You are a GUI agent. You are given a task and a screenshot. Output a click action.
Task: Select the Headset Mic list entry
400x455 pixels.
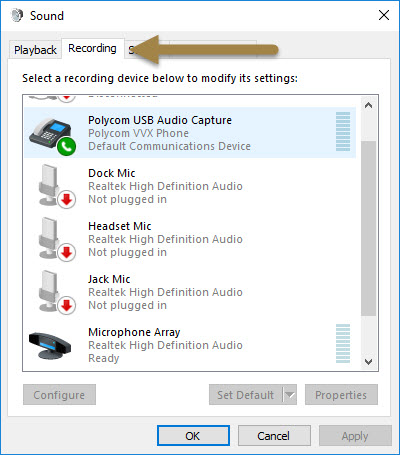(190, 239)
